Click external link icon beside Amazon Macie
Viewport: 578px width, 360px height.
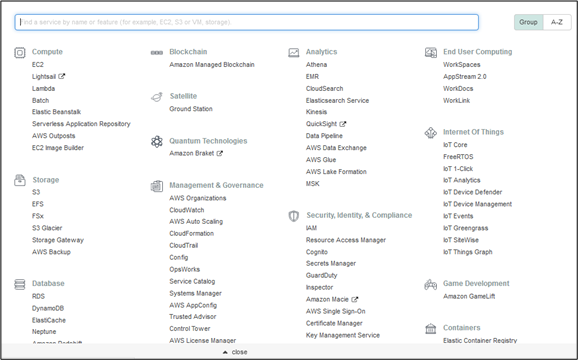point(355,299)
